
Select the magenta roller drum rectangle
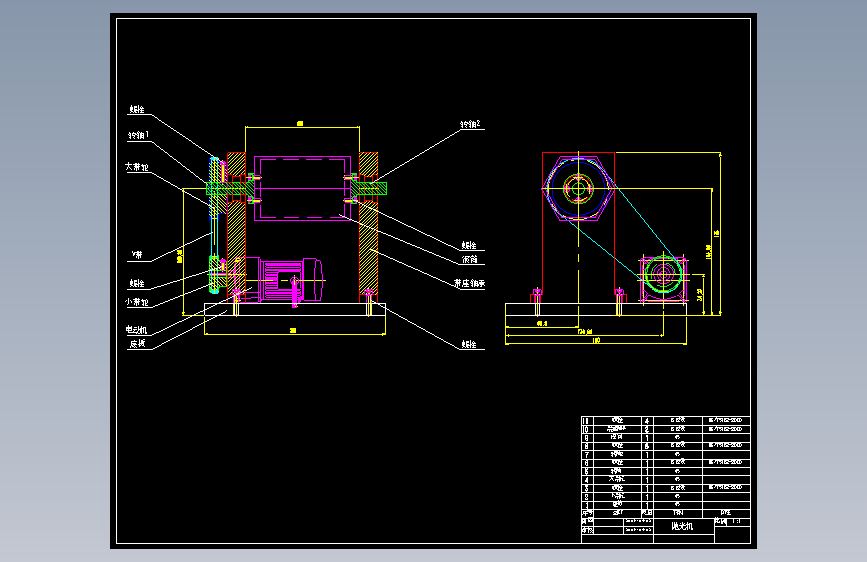click(302, 188)
